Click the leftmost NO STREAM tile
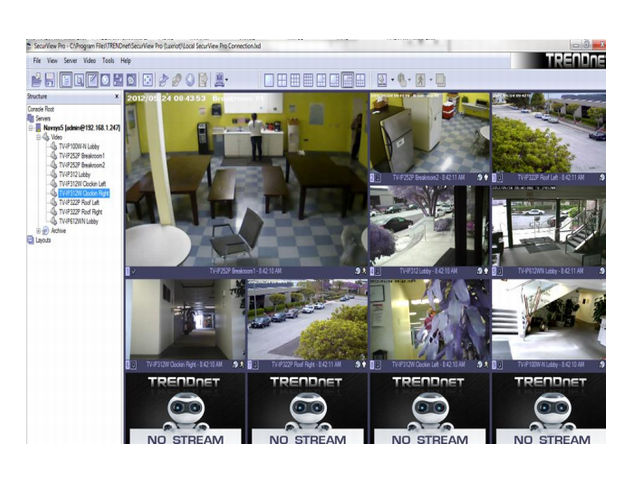 point(186,408)
